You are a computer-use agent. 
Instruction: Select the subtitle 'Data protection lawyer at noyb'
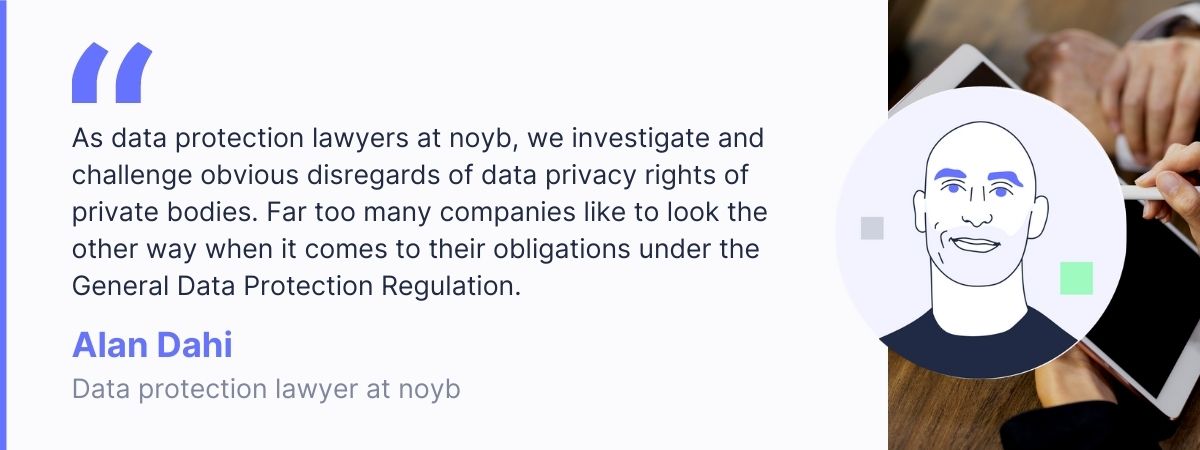click(x=266, y=389)
